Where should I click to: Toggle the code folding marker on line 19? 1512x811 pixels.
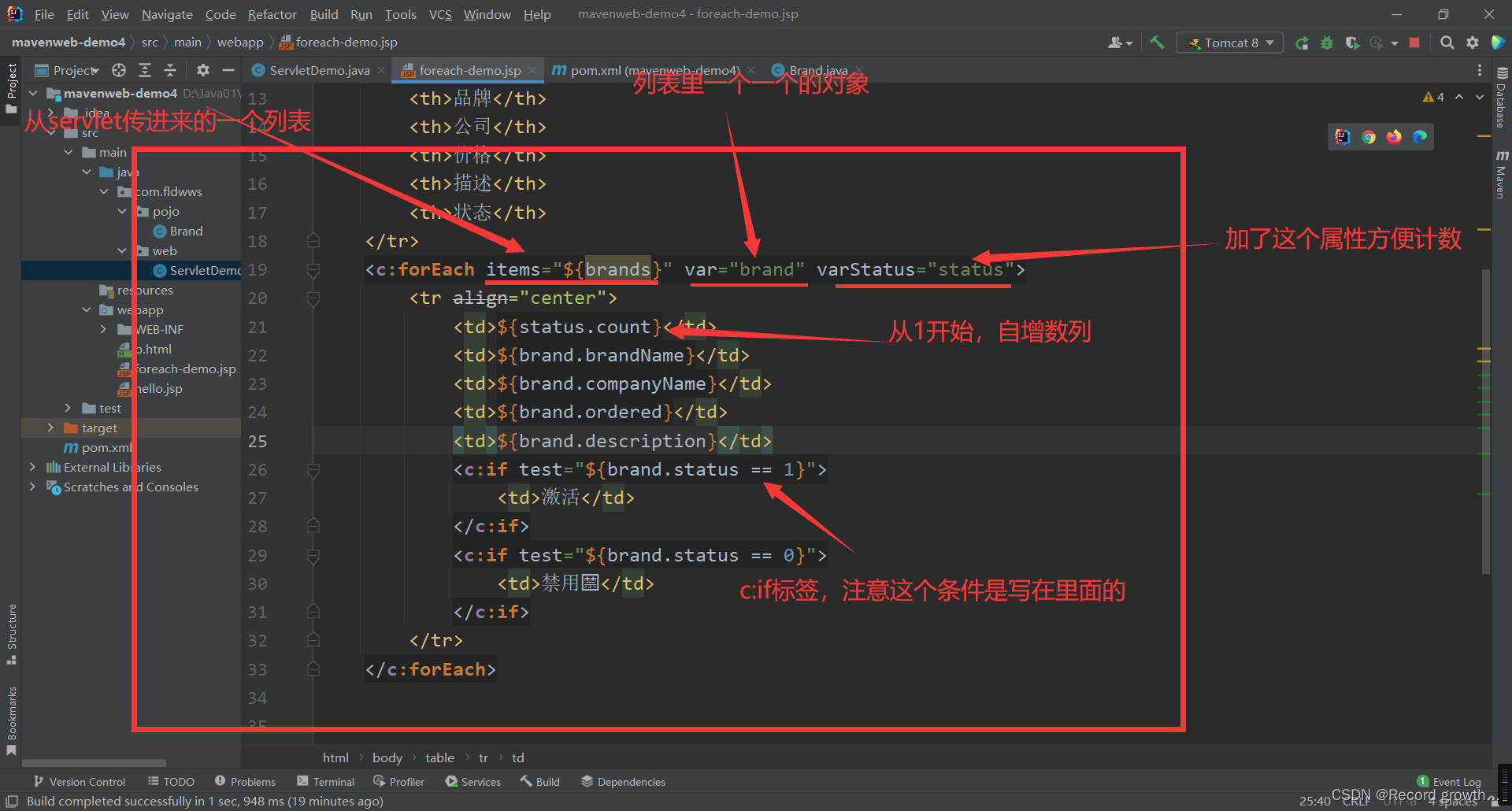pyautogui.click(x=313, y=269)
